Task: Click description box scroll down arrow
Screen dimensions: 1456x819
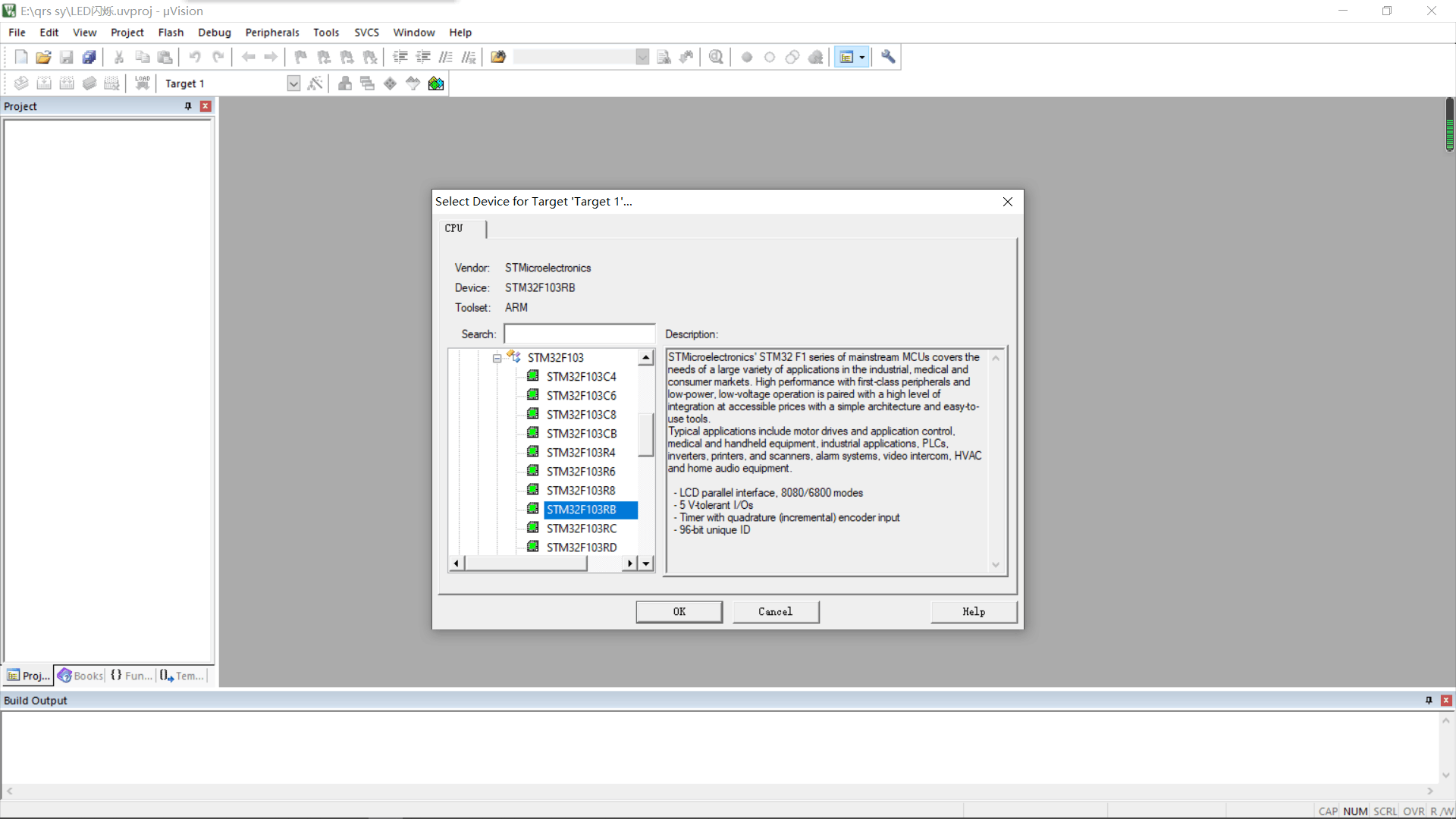Action: (996, 565)
